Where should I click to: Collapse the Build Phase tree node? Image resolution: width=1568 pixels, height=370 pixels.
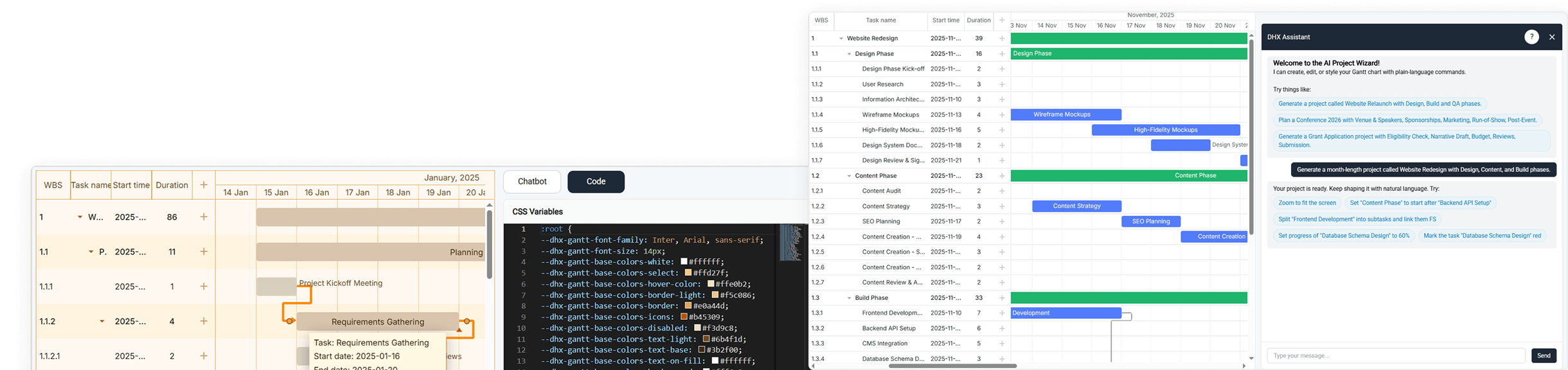coord(849,298)
